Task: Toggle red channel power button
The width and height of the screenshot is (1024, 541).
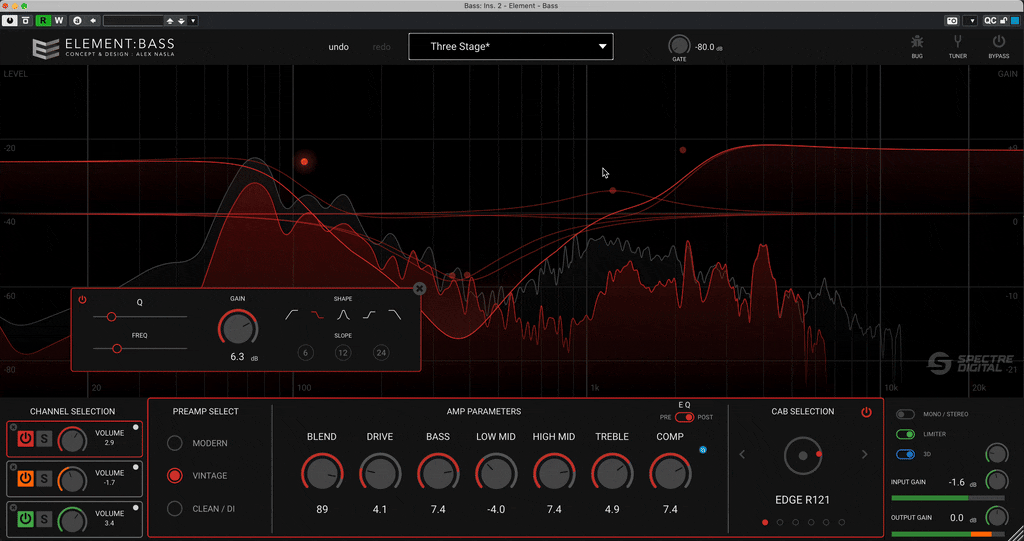Action: (25, 438)
